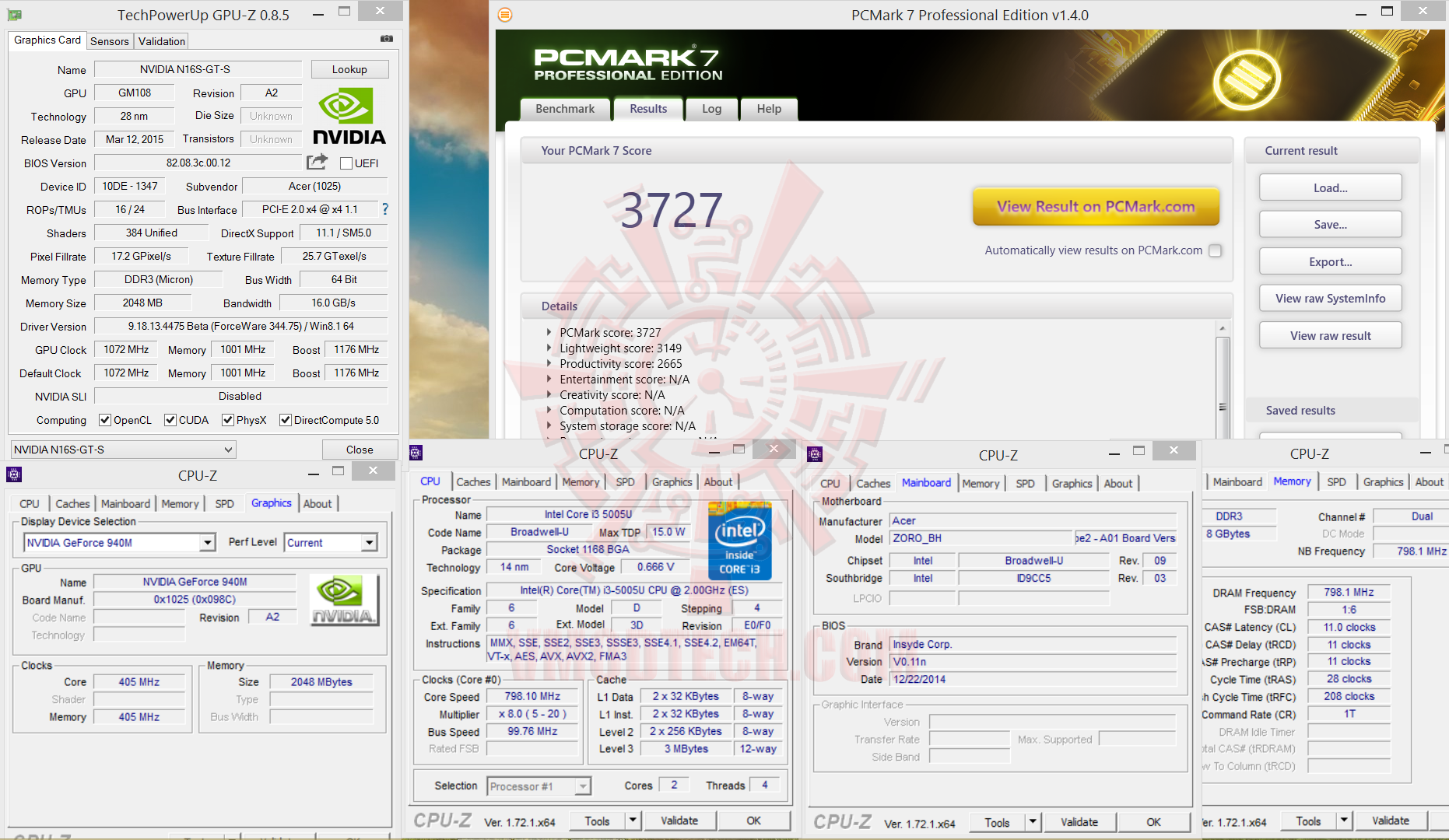Click the Manufacturer field showing Acer
The height and width of the screenshot is (840, 1449).
coord(1033,520)
